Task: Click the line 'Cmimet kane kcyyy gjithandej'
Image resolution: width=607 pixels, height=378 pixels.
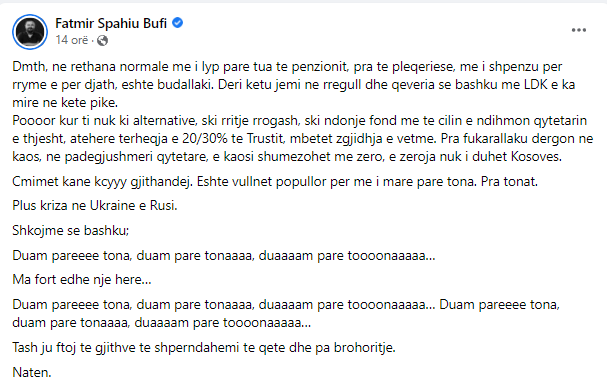Action: (x=275, y=181)
